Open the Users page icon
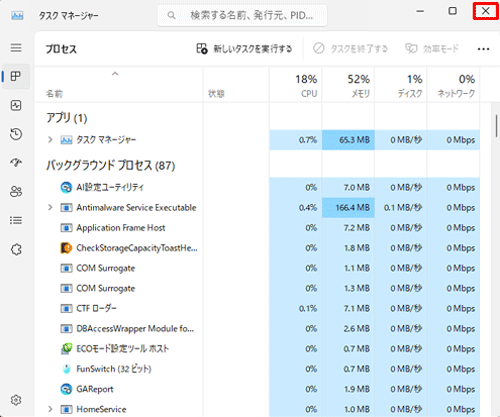This screenshot has height=417, width=500. 16,191
